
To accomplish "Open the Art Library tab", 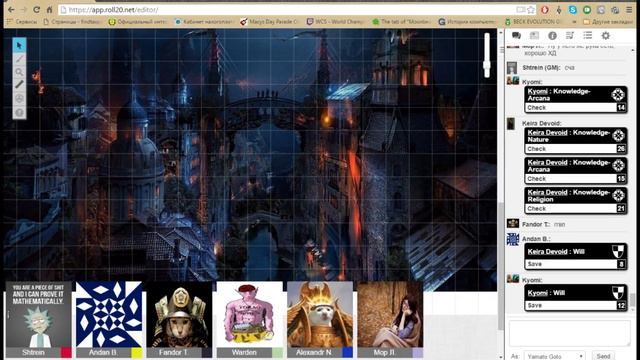I will [x=534, y=36].
